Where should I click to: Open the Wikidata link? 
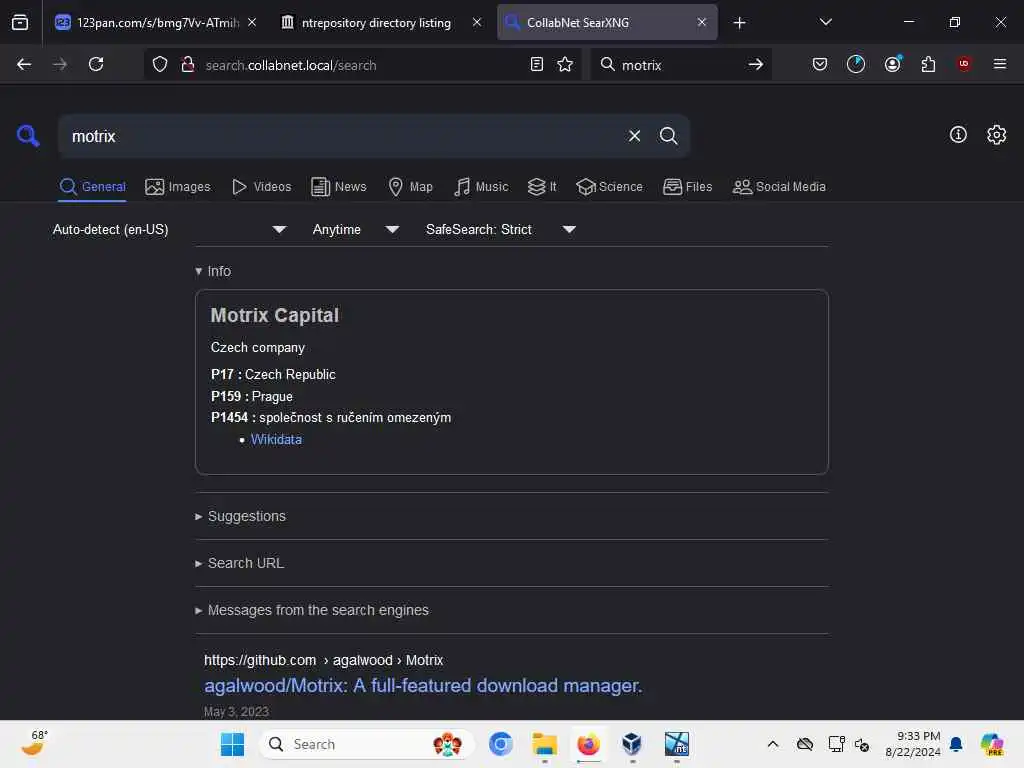pyautogui.click(x=276, y=440)
